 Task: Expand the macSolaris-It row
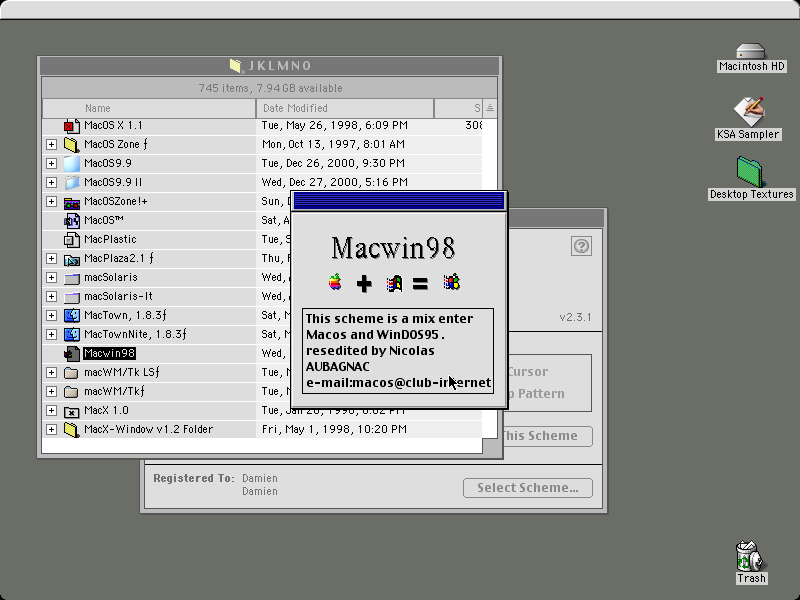click(x=51, y=296)
